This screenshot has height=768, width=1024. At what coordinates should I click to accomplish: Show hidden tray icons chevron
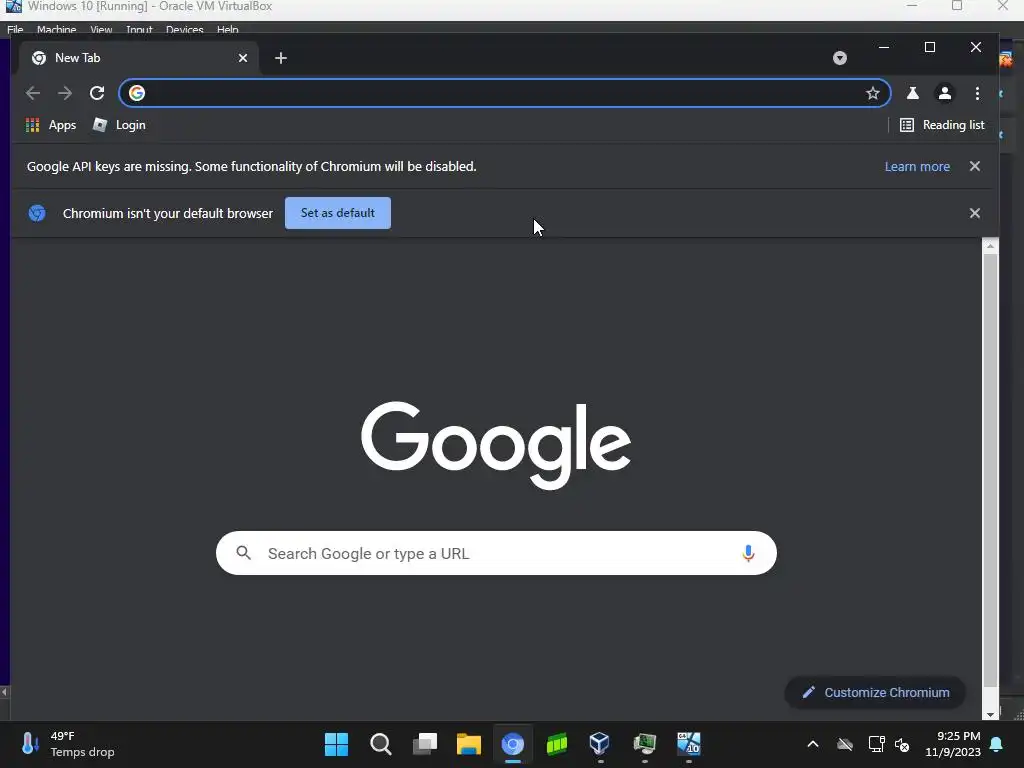tap(812, 744)
